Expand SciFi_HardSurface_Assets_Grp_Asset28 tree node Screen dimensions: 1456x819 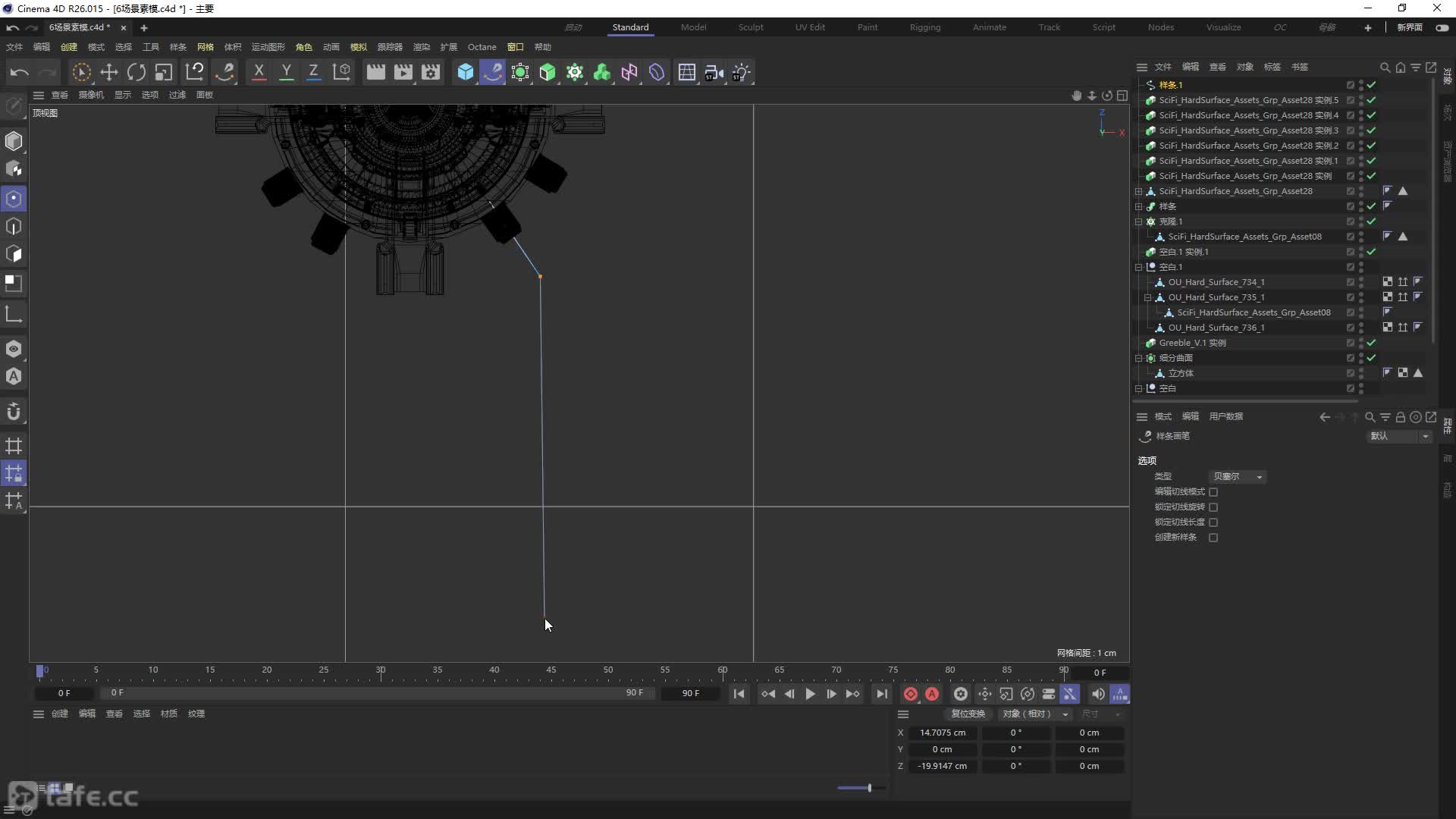[1138, 191]
